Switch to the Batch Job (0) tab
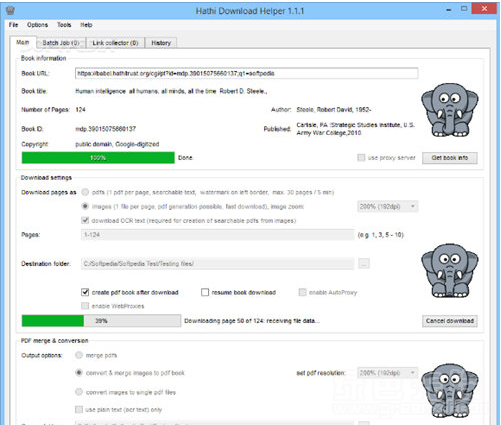The height and width of the screenshot is (425, 501). point(61,43)
